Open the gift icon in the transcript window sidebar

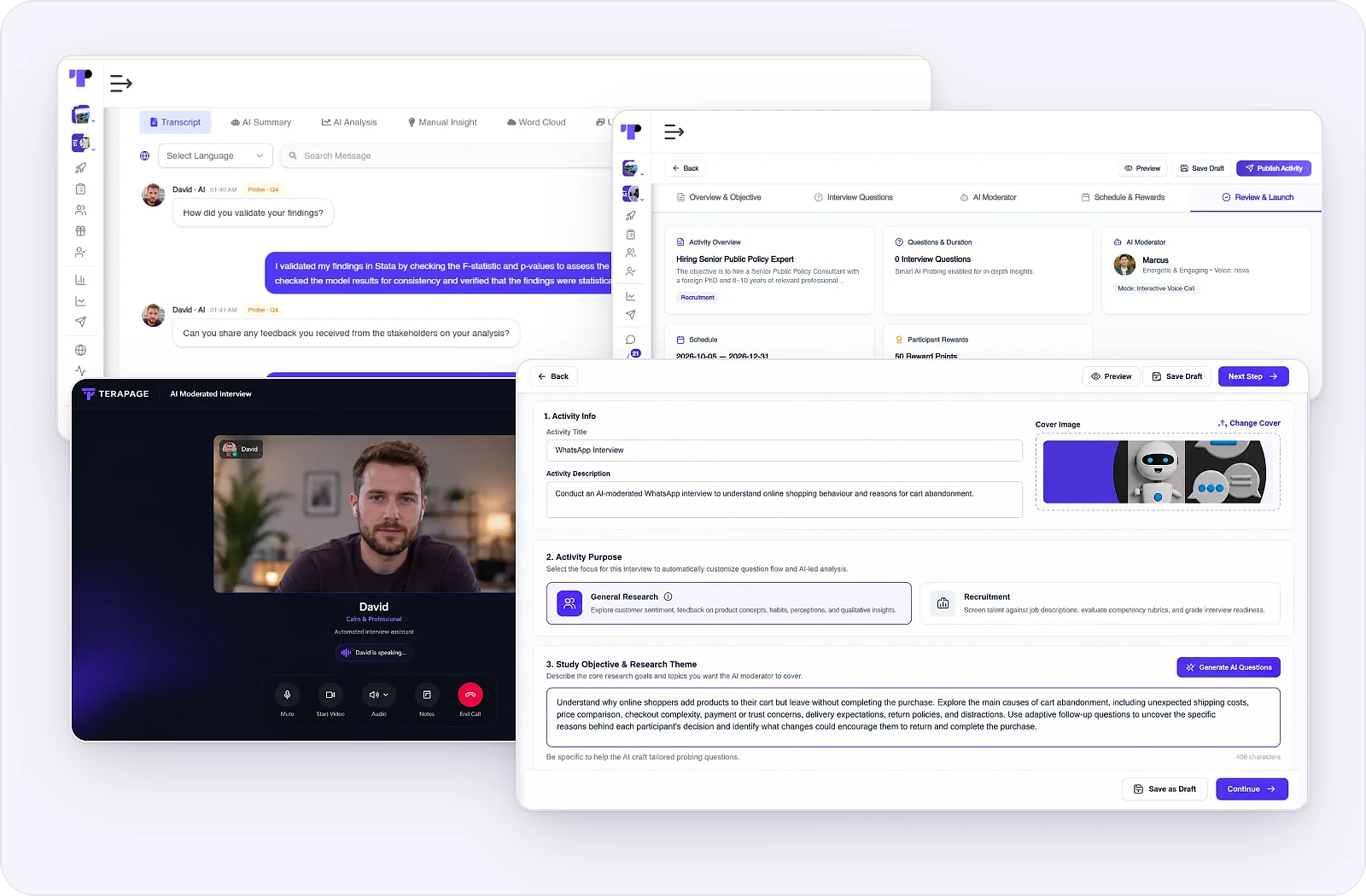(x=80, y=231)
